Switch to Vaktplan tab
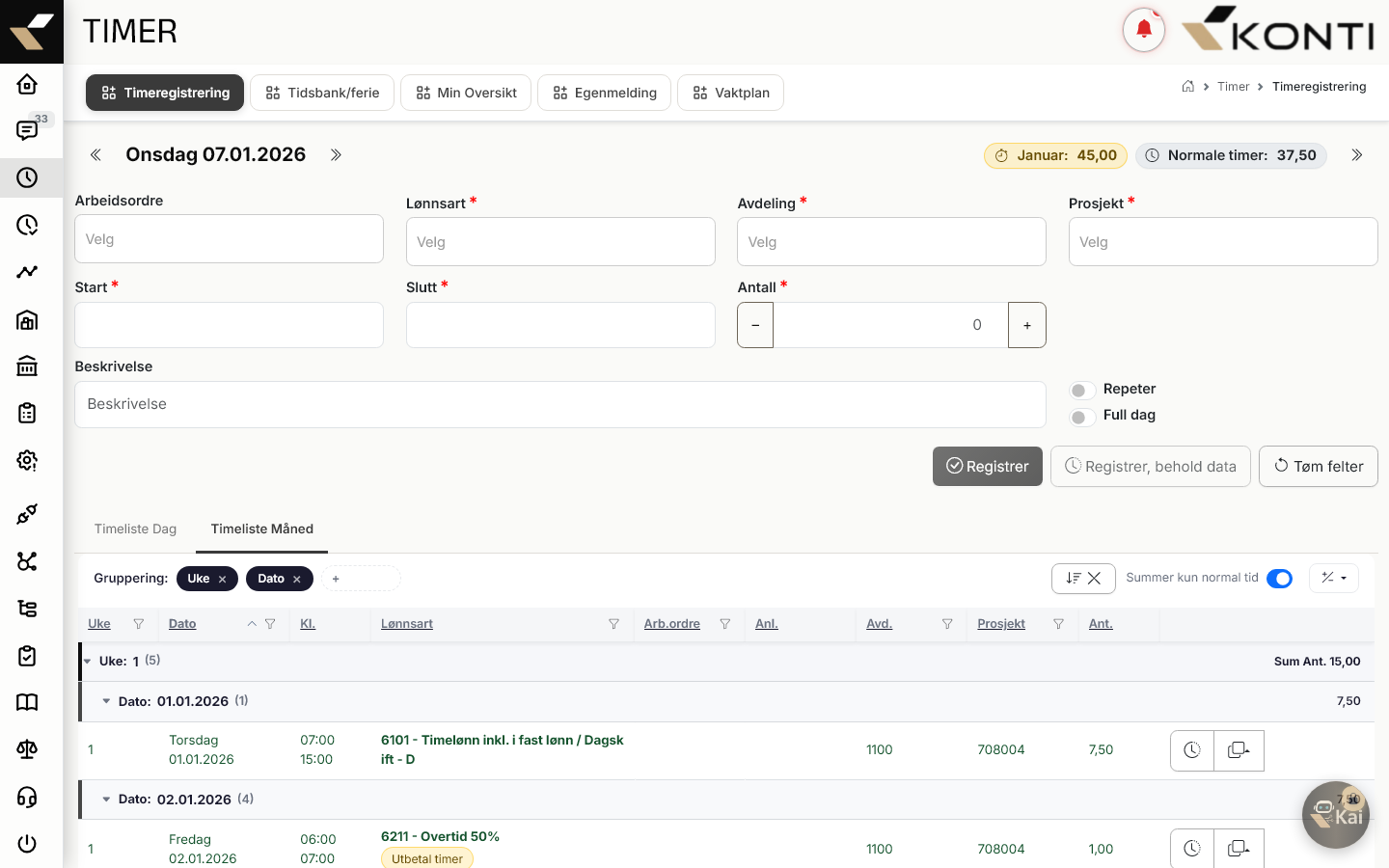 (731, 93)
